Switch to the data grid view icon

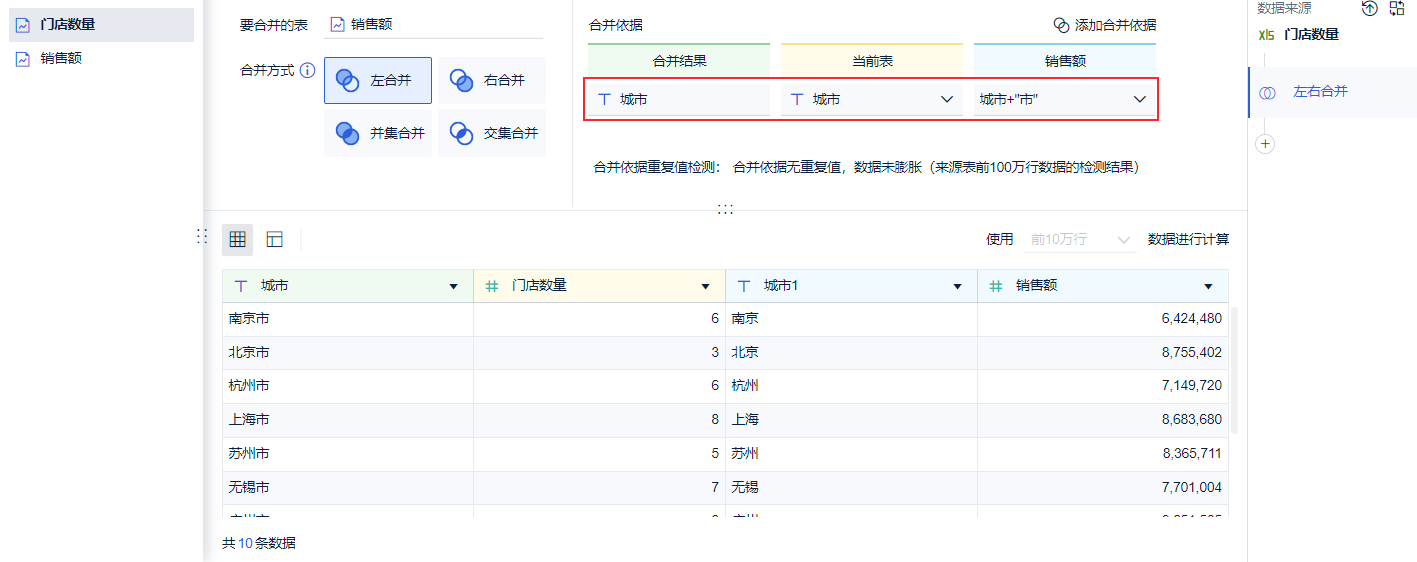tap(237, 240)
